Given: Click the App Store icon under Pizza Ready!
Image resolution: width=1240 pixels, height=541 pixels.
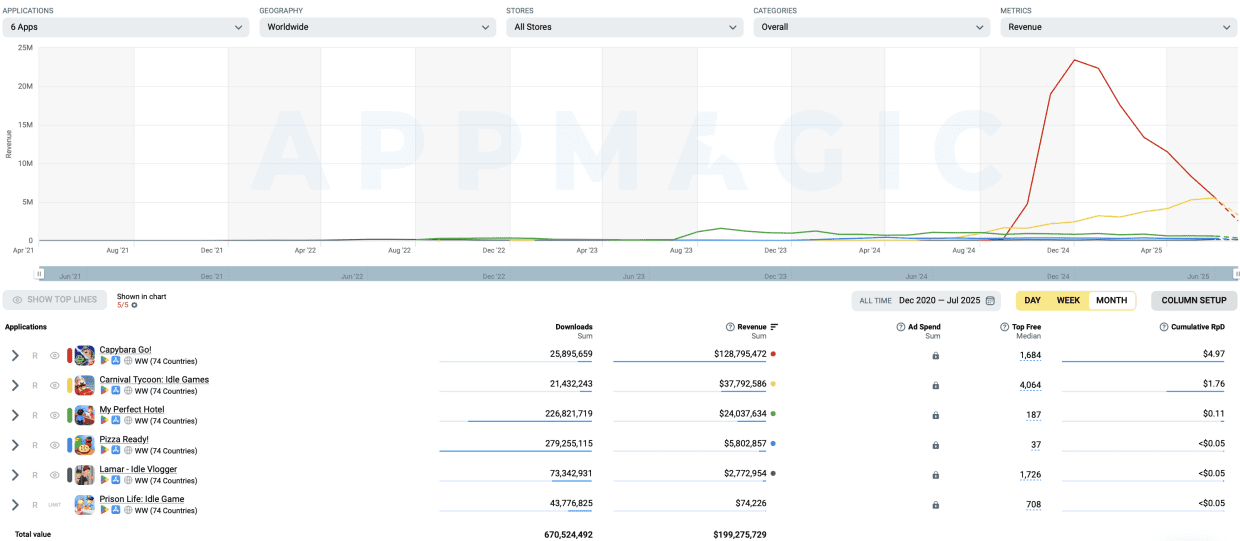Looking at the screenshot, I should pos(116,451).
